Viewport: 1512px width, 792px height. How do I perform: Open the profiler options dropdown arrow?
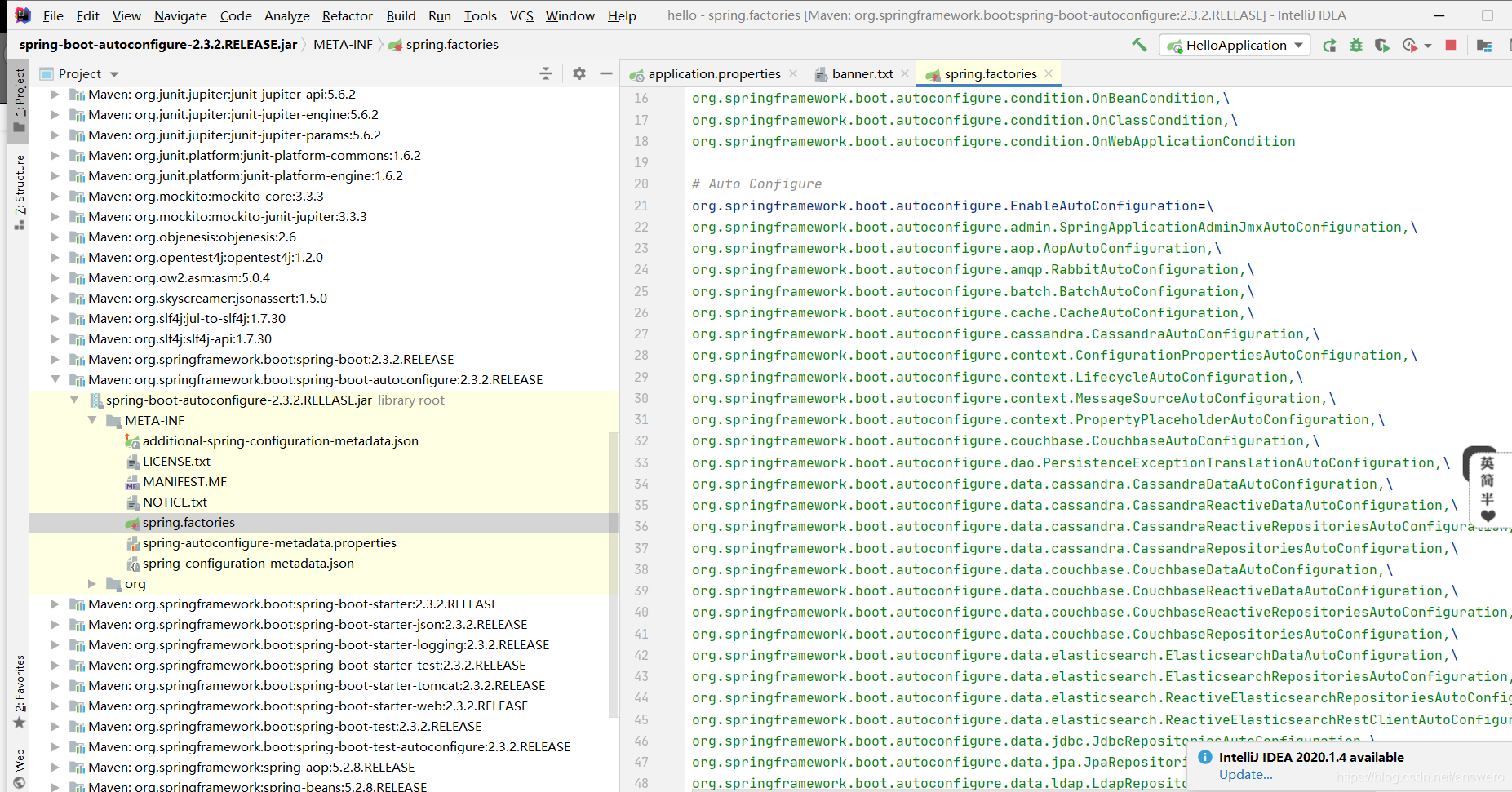(1428, 46)
